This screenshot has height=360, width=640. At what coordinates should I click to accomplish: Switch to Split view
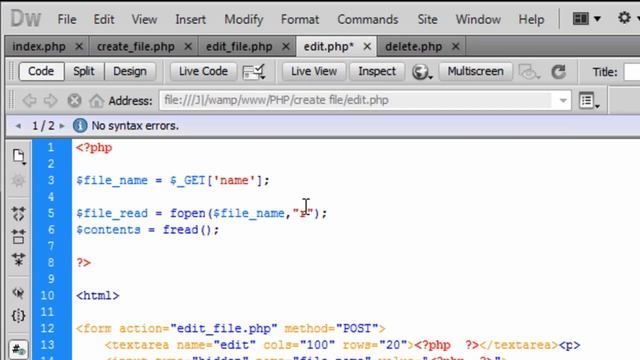(x=84, y=71)
